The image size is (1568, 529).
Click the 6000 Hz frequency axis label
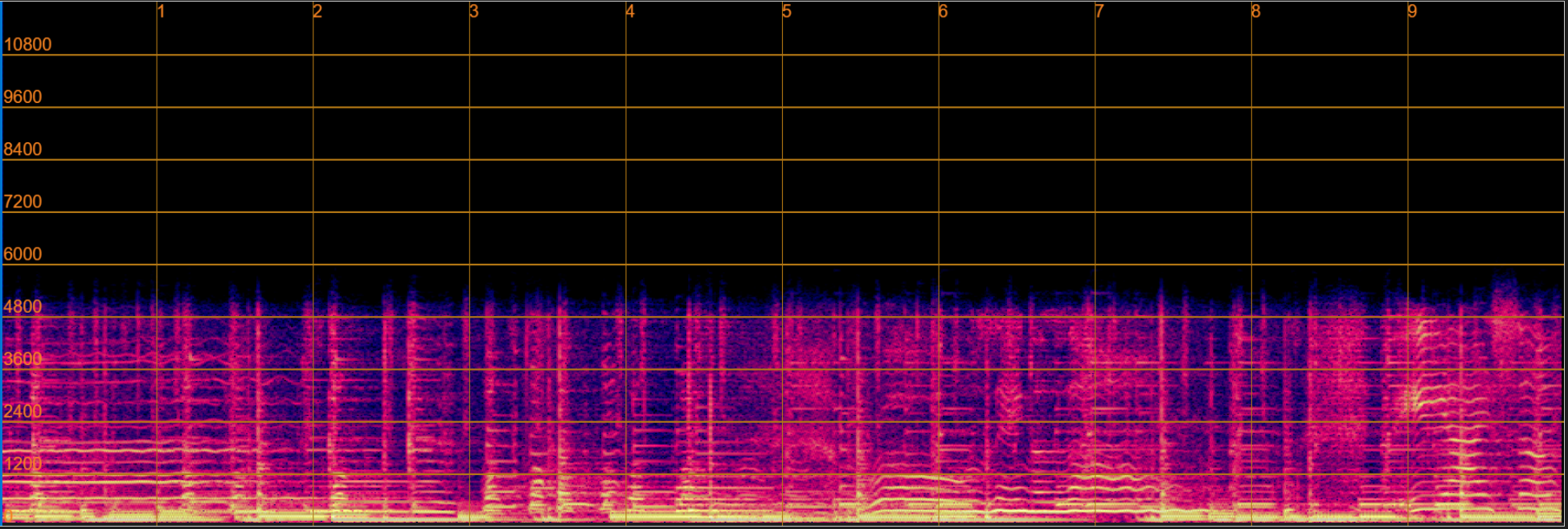pyautogui.click(x=23, y=254)
